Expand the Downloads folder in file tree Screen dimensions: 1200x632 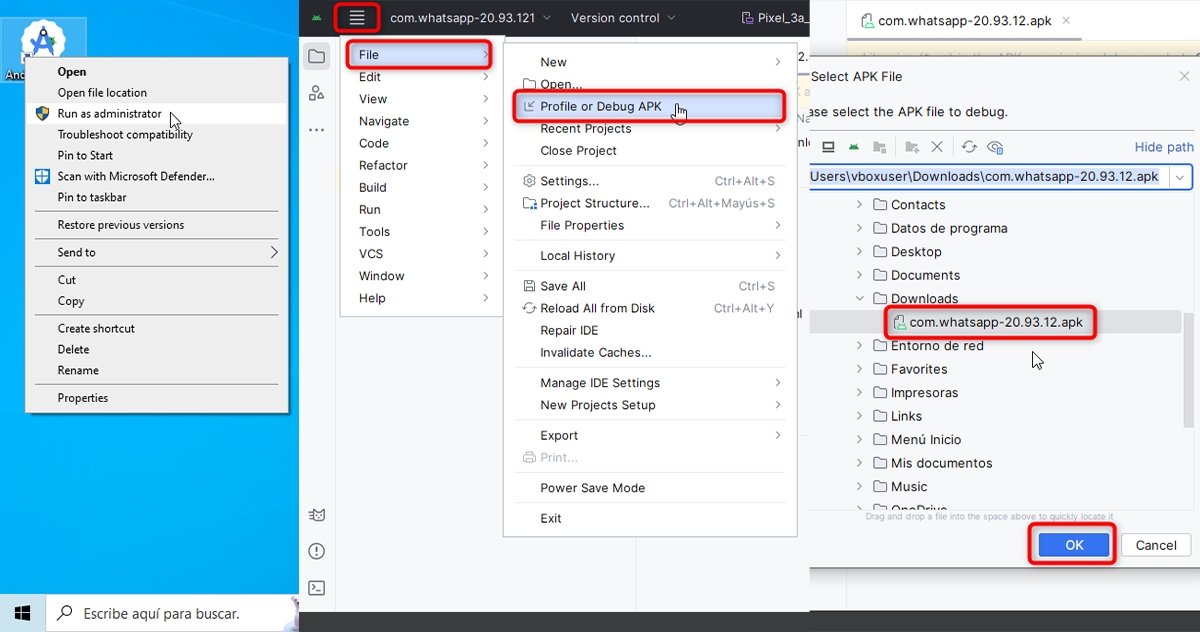coord(861,298)
